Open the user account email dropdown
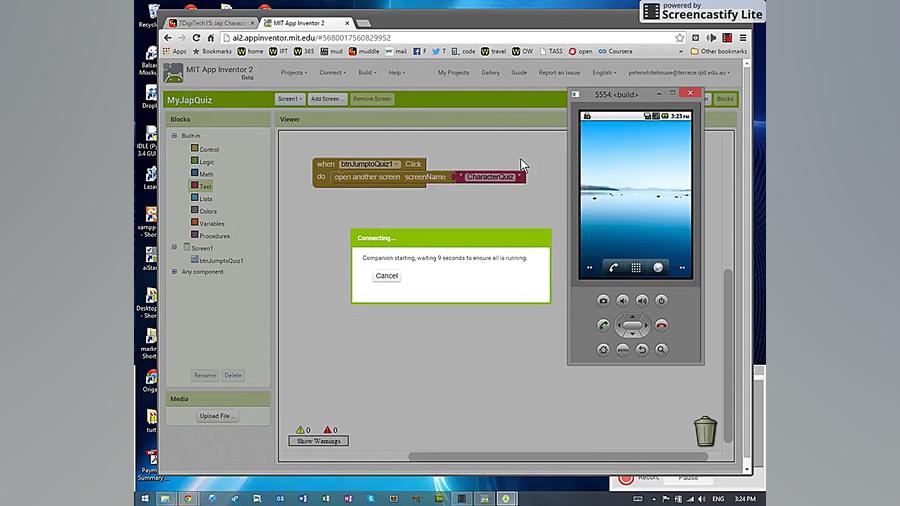Screen dimensions: 900x506 [x=679, y=73]
